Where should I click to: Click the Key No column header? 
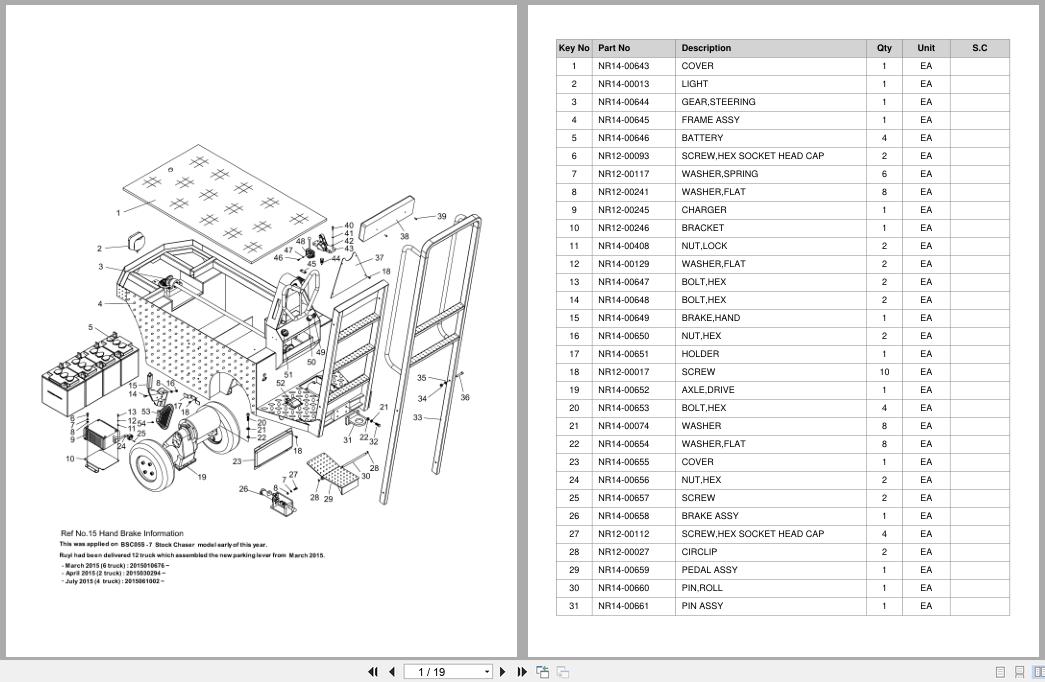[x=574, y=48]
